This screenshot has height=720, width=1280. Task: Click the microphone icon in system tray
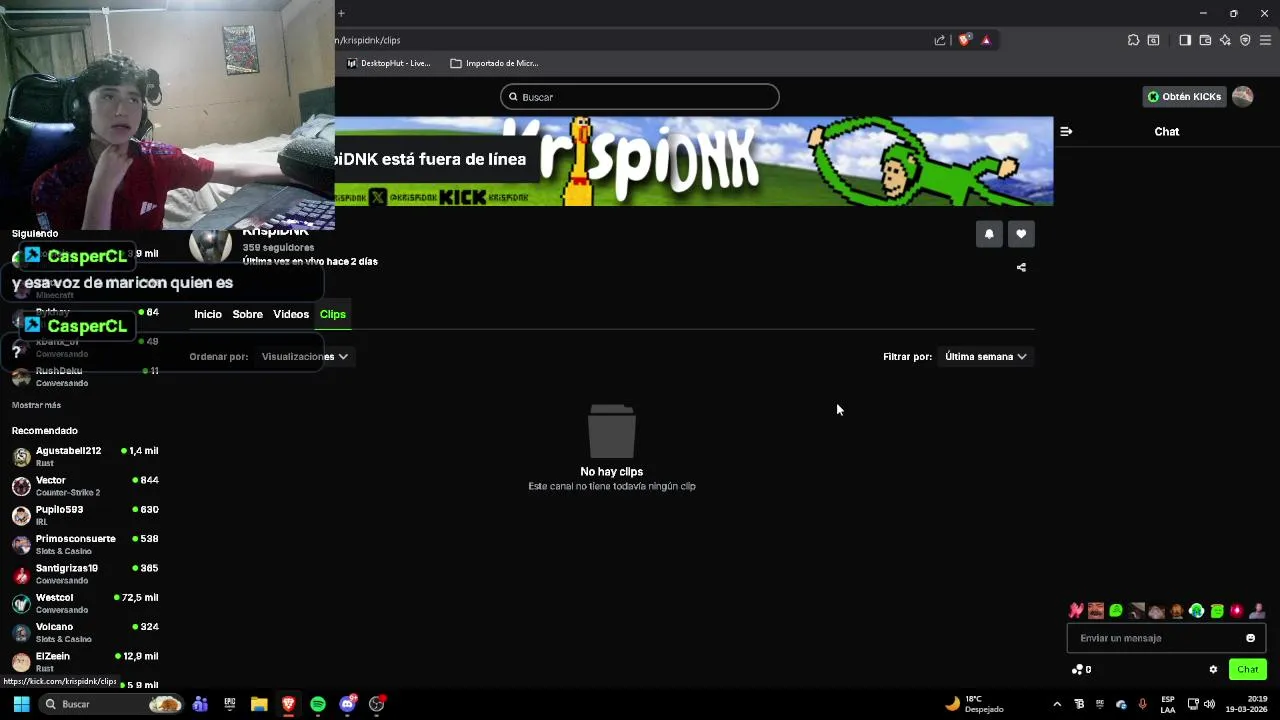[x=1142, y=704]
